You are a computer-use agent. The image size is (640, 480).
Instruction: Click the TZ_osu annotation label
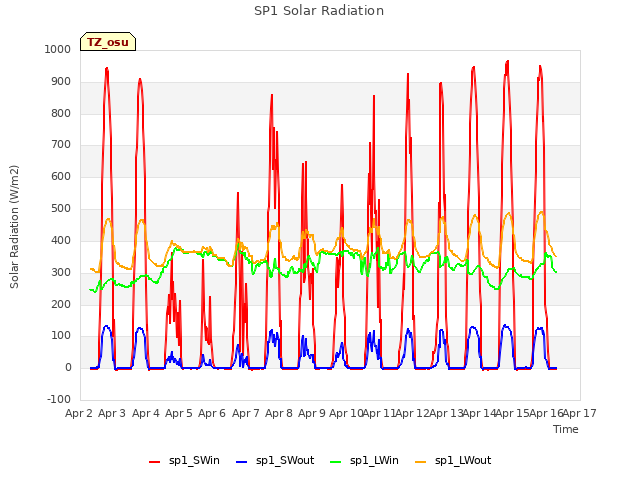click(108, 42)
